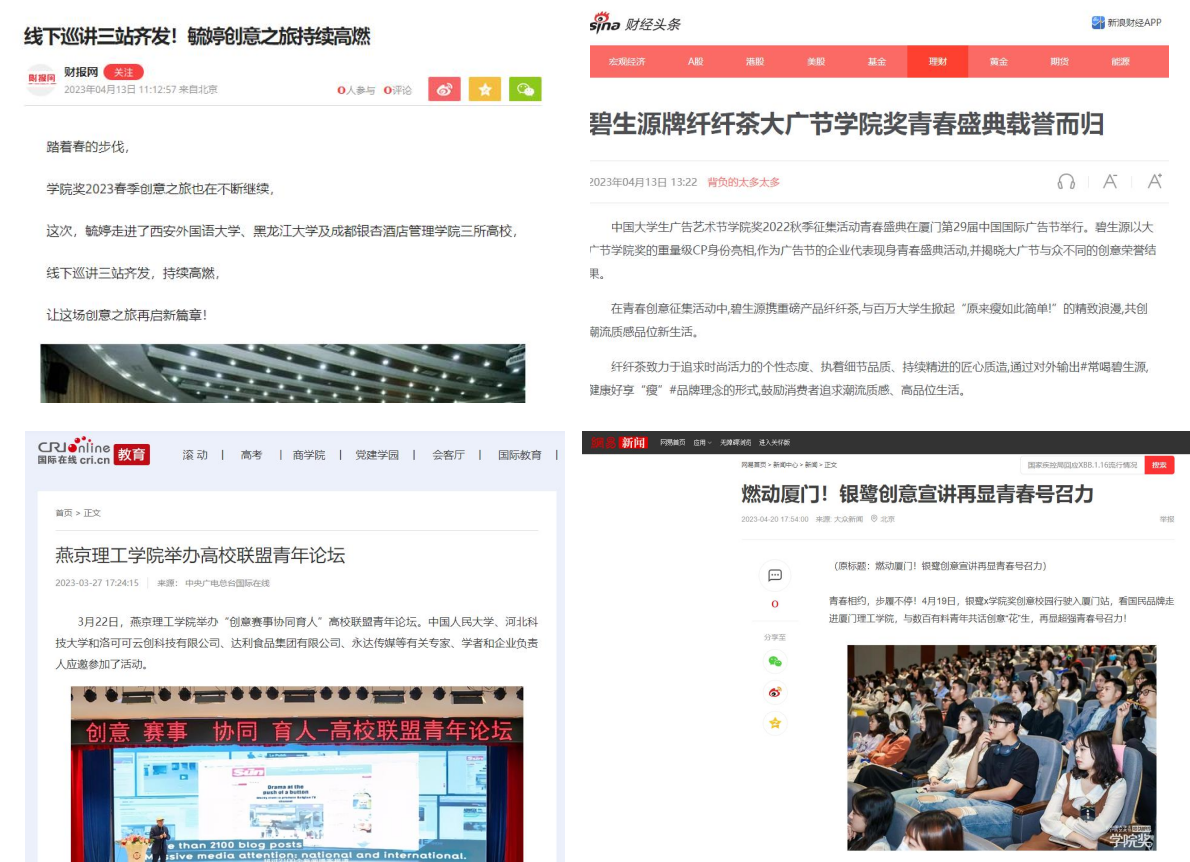Click 新闻中心 in the NetEase breadcrumb

tap(785, 465)
